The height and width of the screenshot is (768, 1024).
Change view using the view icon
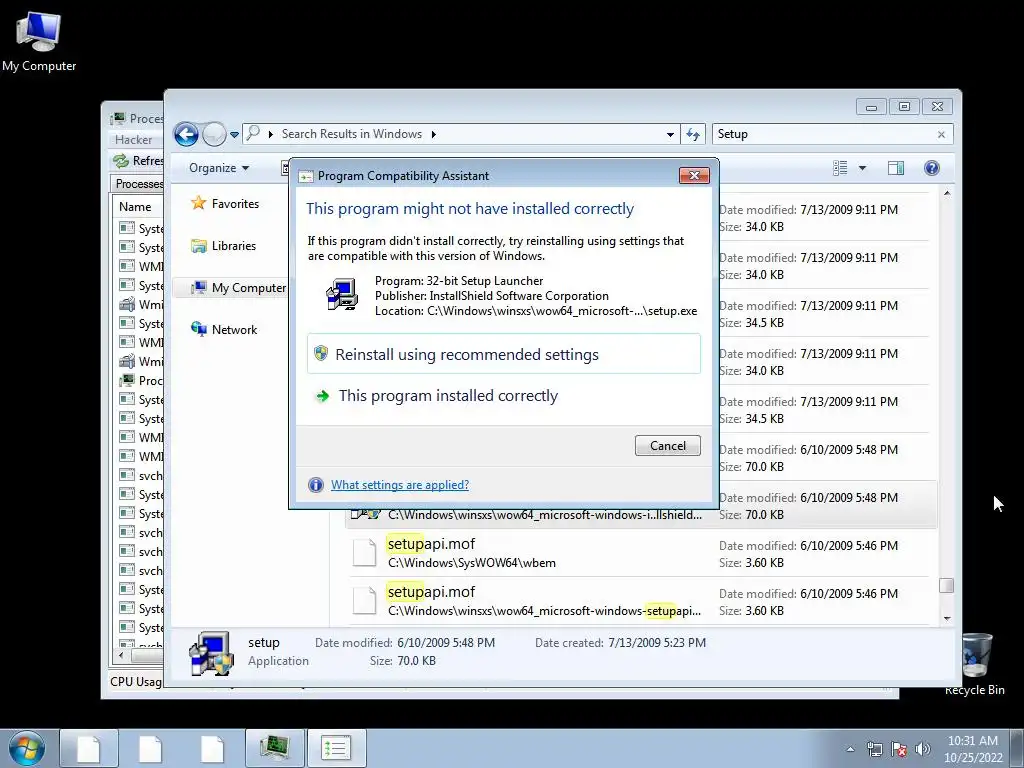click(840, 168)
